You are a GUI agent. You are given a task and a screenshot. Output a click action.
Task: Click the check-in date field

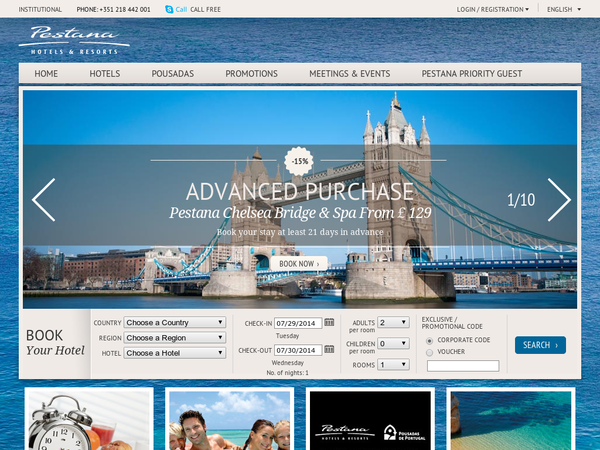(298, 323)
